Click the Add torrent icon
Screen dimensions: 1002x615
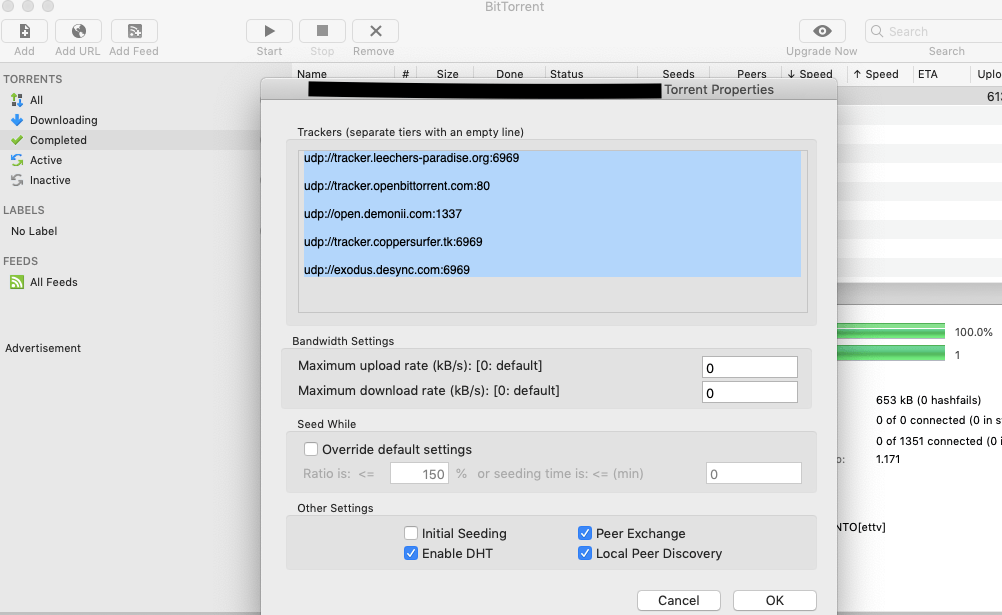pyautogui.click(x=23, y=30)
